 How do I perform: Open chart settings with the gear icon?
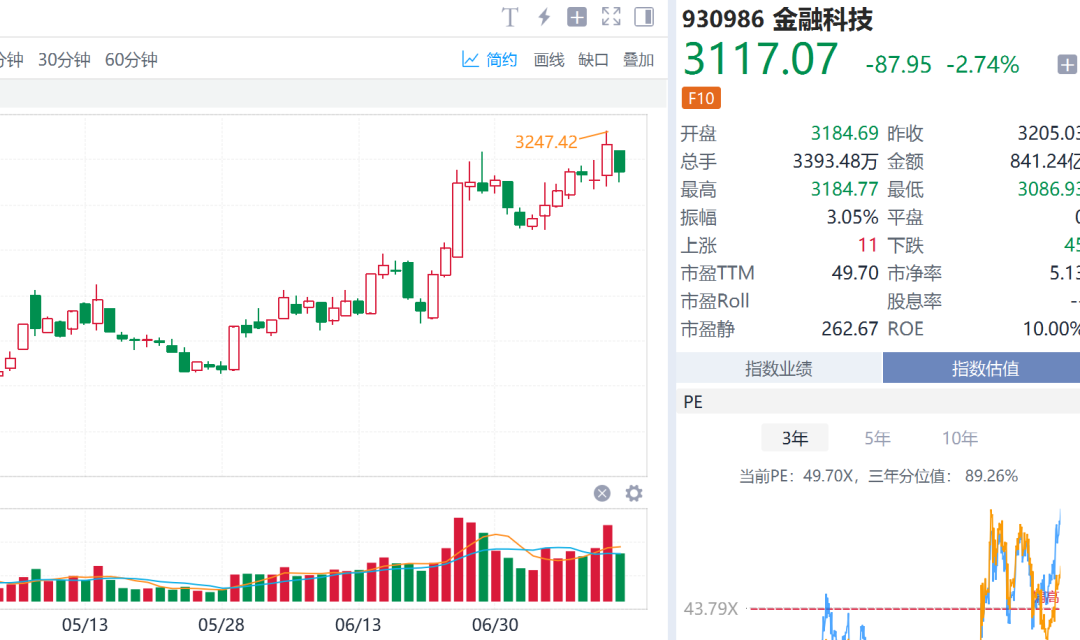tap(633, 493)
